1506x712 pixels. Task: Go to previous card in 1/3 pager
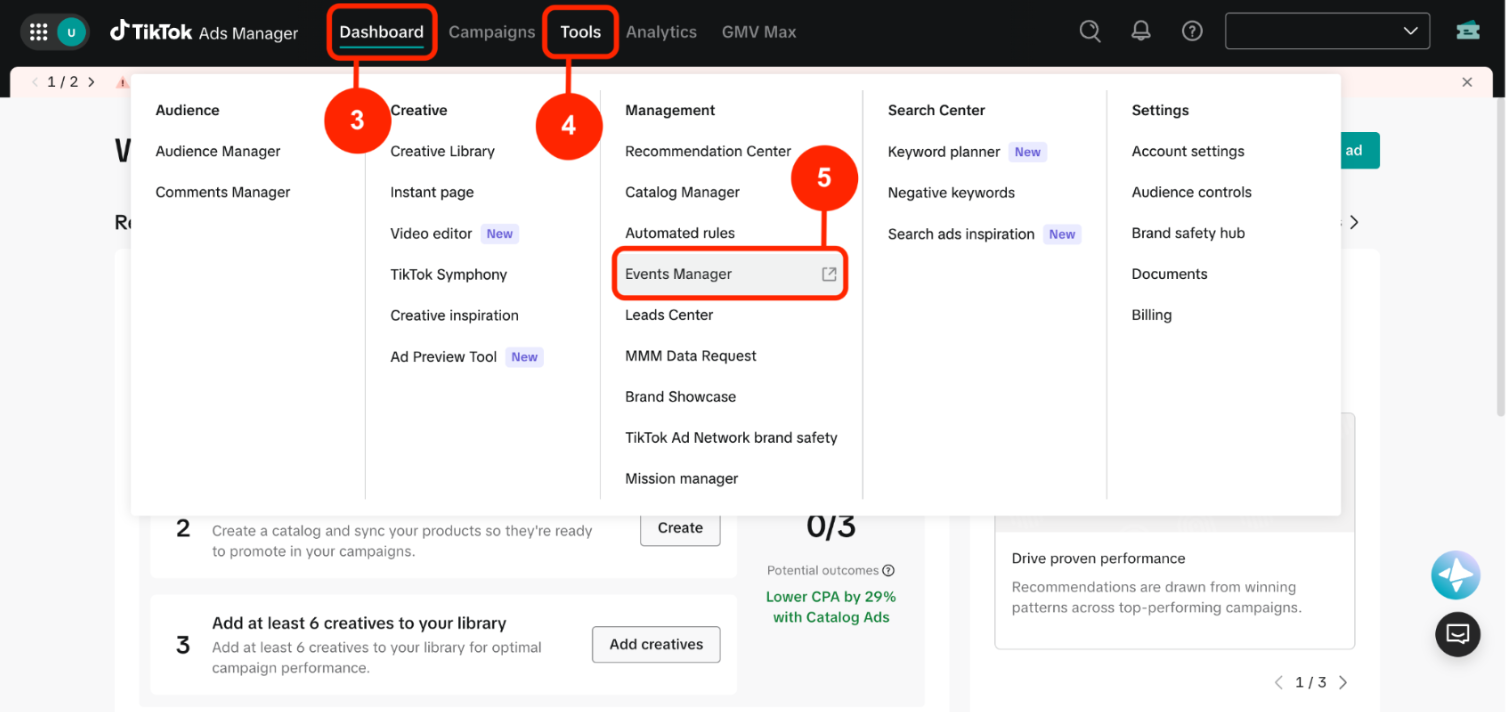1278,682
